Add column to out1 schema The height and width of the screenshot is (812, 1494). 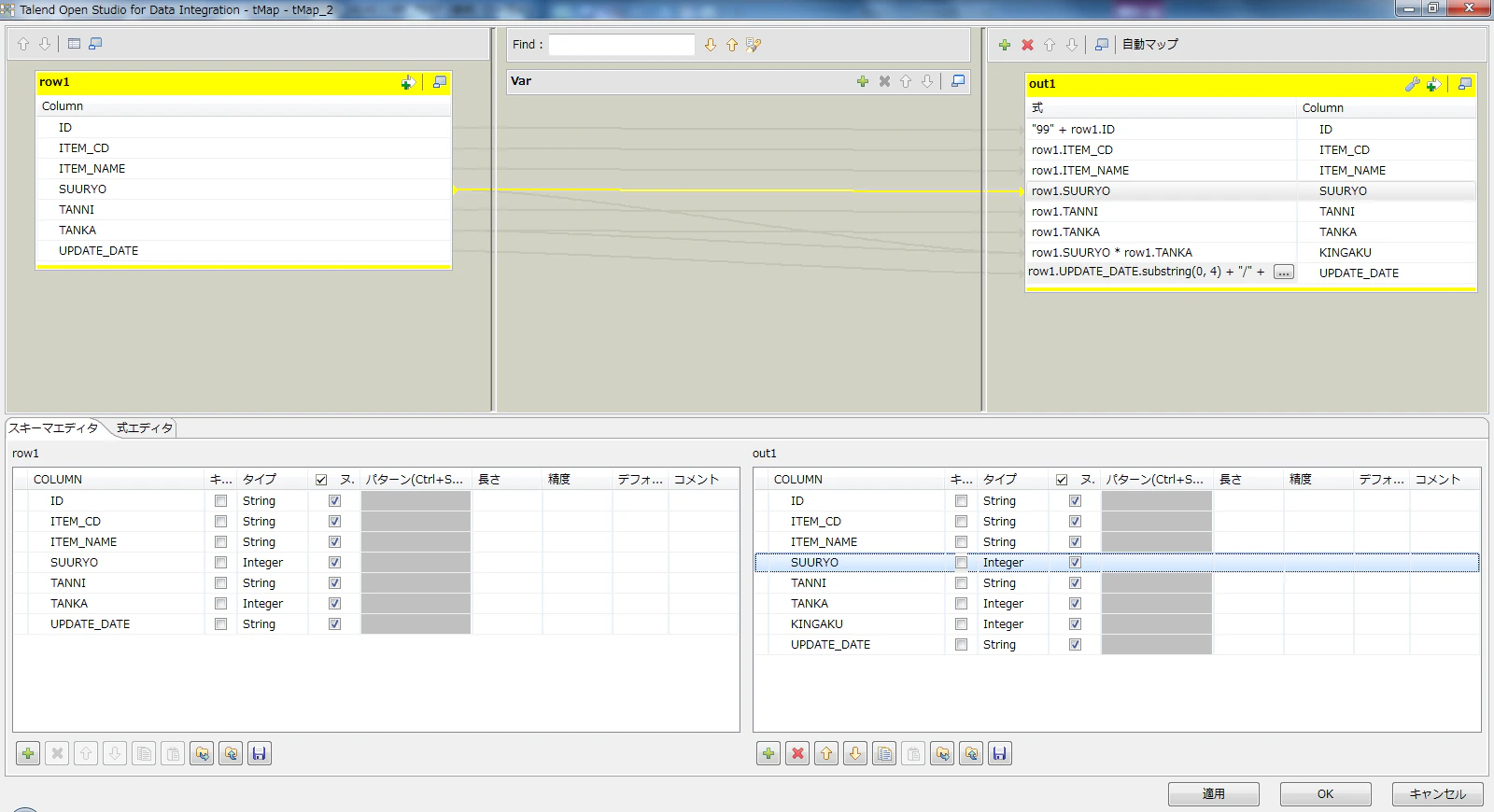pyautogui.click(x=768, y=753)
